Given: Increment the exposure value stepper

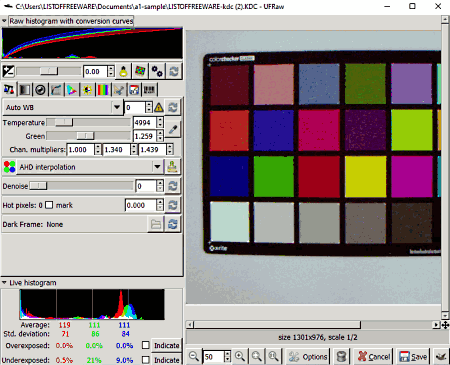Looking at the screenshot, I should (x=111, y=68).
